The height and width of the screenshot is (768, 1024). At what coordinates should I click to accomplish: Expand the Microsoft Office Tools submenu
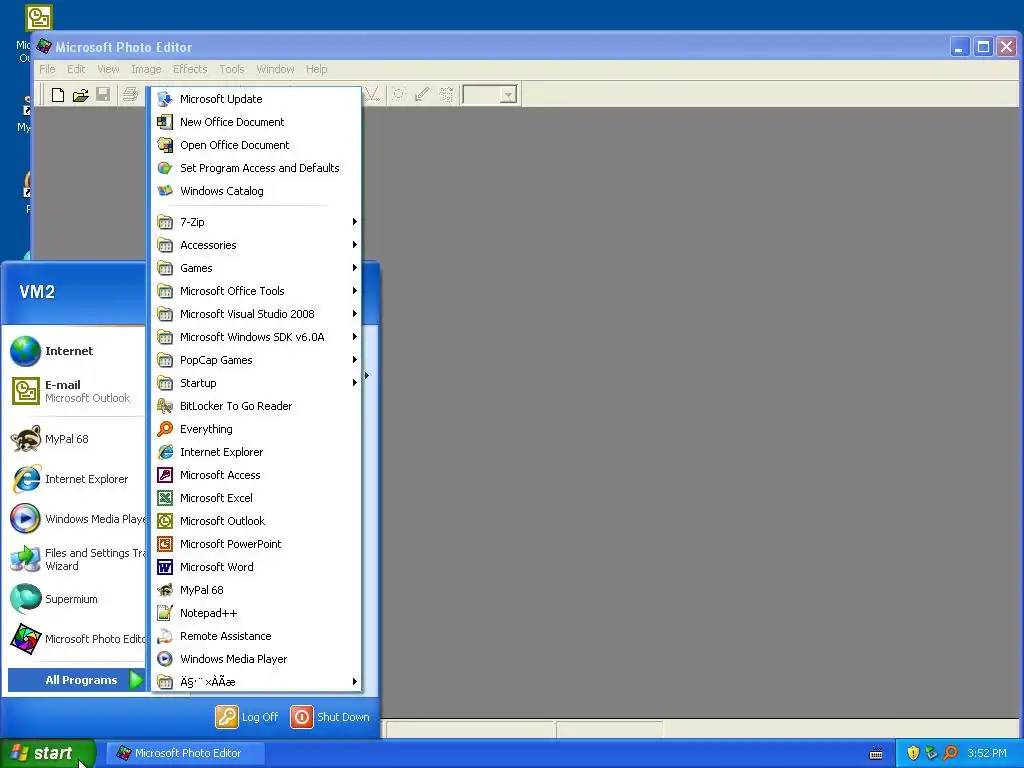(x=257, y=291)
